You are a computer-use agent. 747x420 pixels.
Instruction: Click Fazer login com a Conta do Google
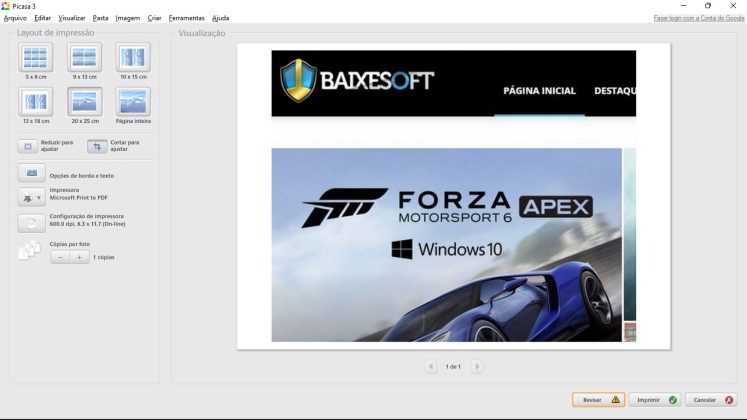pyautogui.click(x=698, y=18)
